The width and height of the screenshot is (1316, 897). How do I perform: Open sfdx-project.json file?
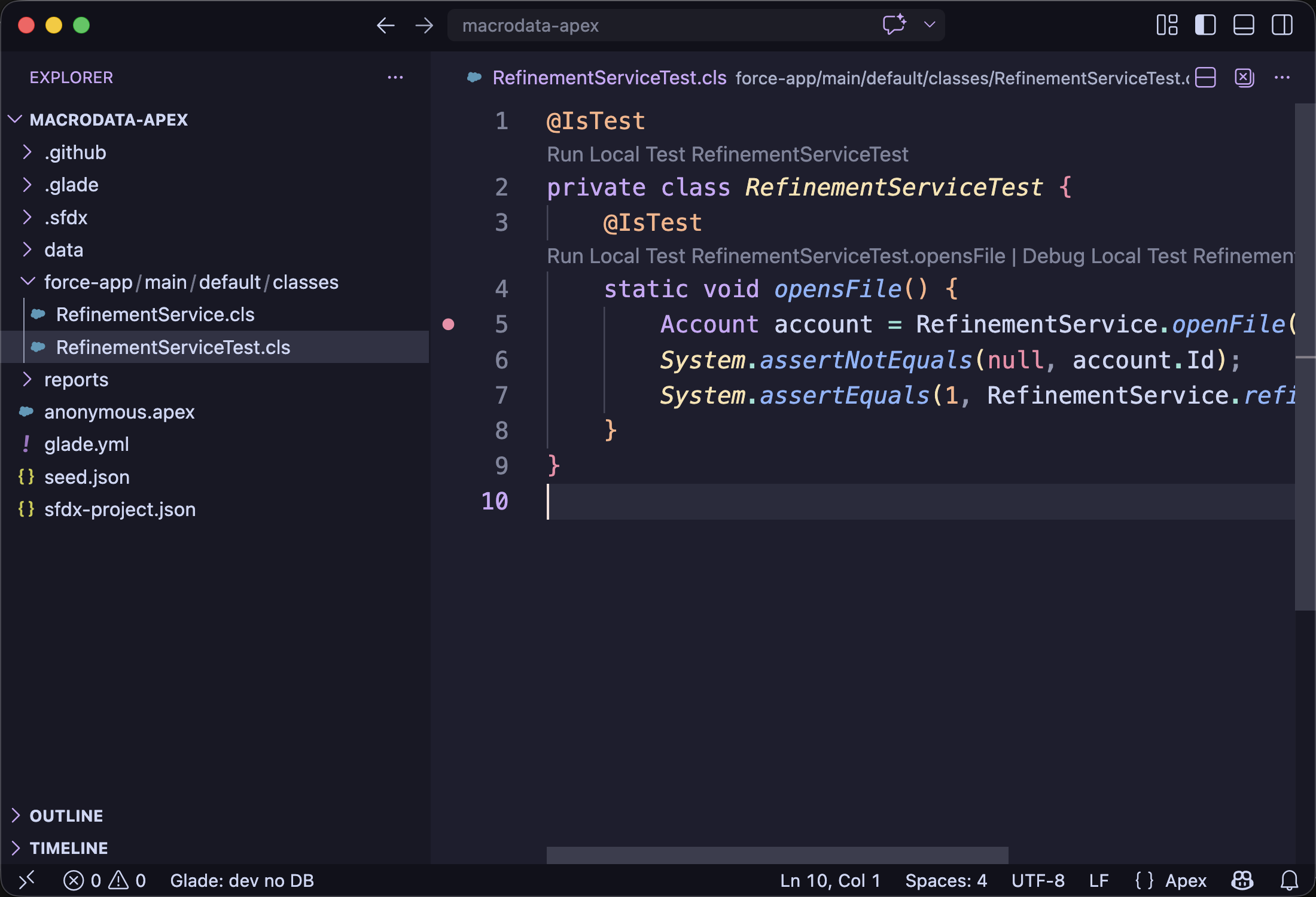click(x=120, y=509)
